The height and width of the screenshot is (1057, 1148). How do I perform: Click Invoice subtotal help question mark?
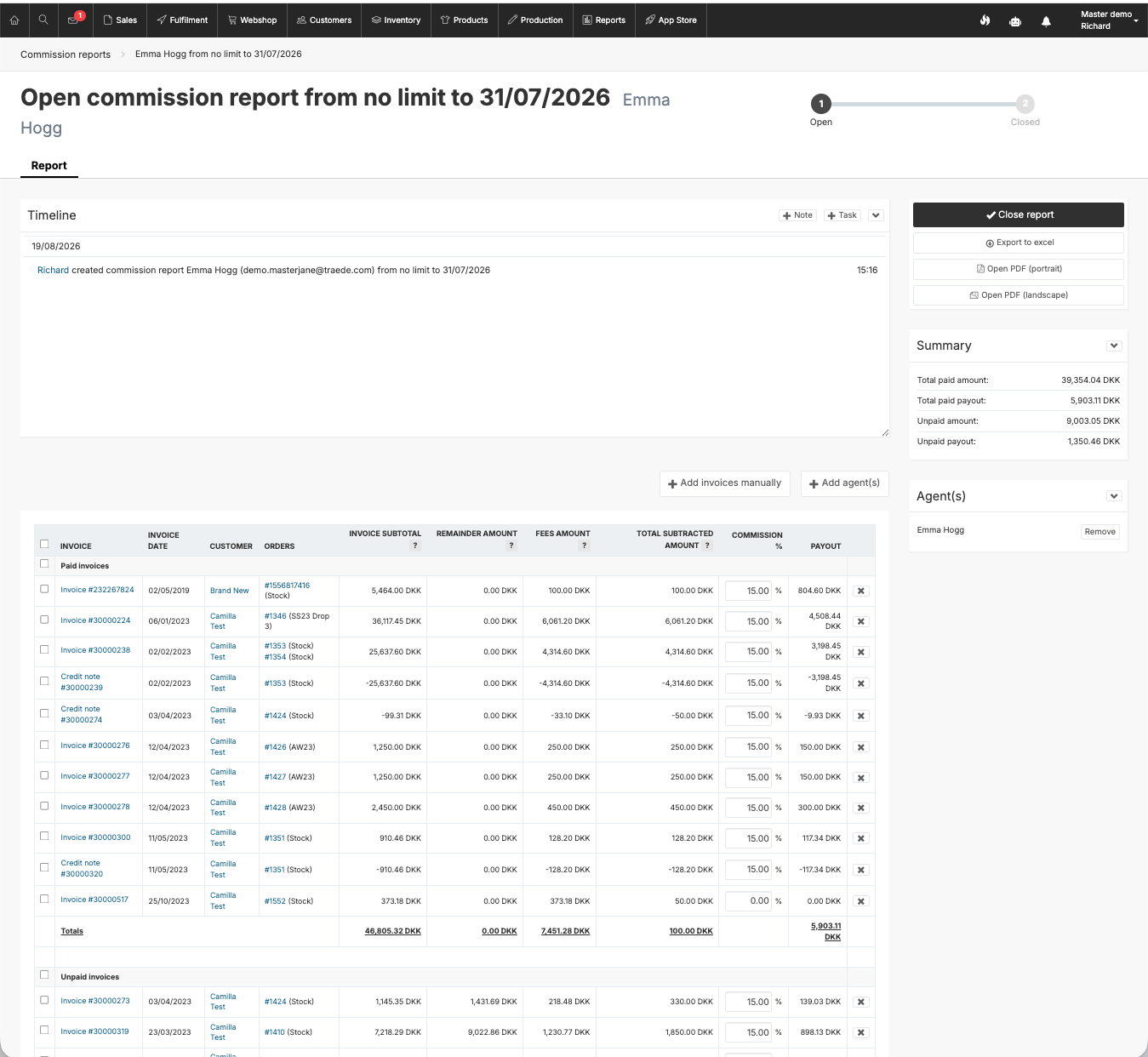coord(415,546)
